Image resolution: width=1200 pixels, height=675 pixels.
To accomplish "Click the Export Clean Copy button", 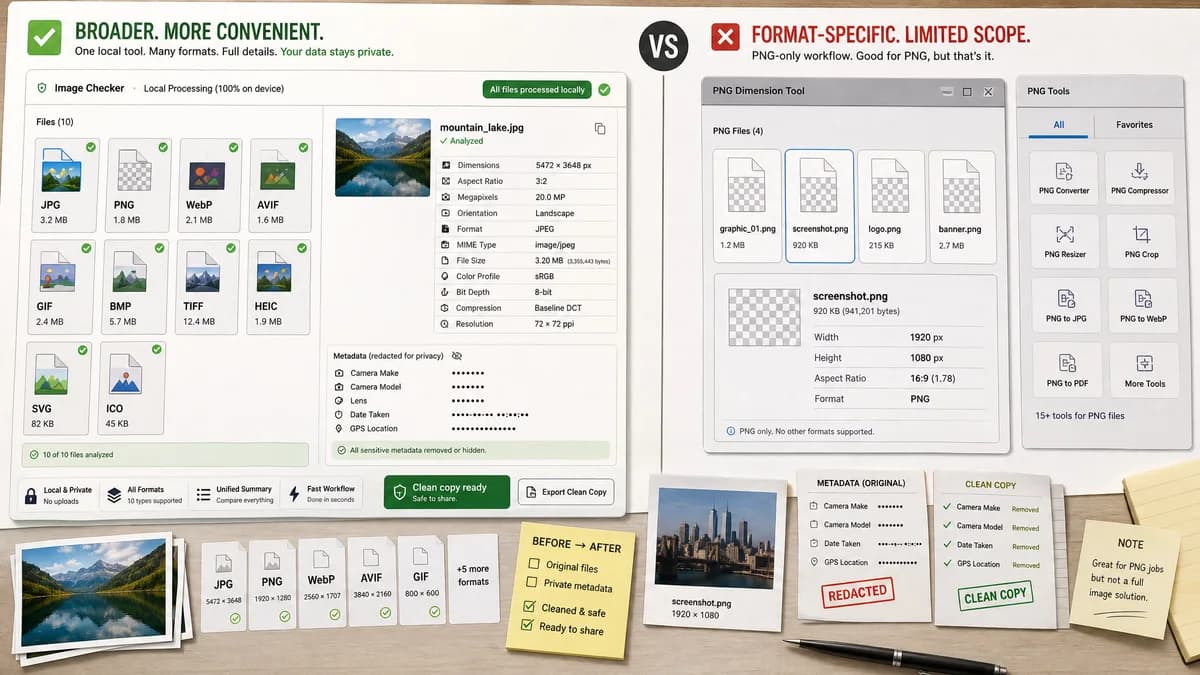I will tap(566, 492).
